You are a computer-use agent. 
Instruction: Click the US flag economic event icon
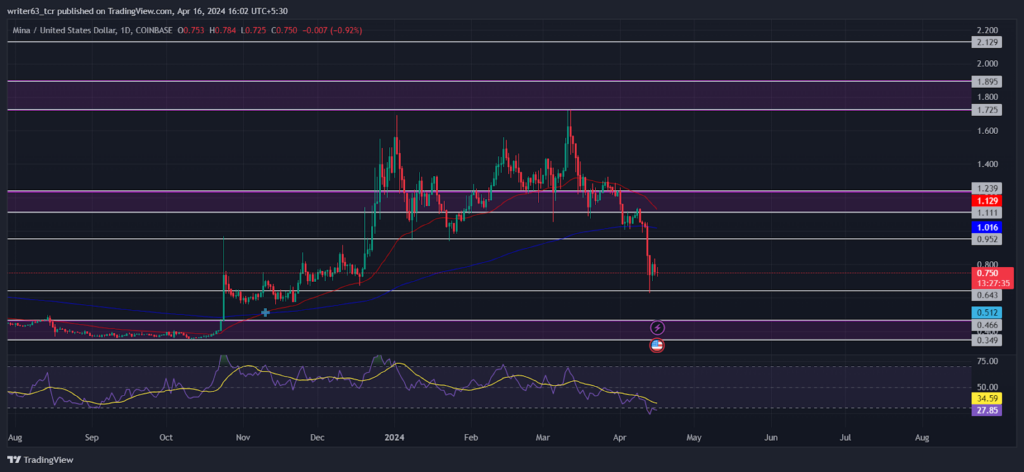coord(658,346)
